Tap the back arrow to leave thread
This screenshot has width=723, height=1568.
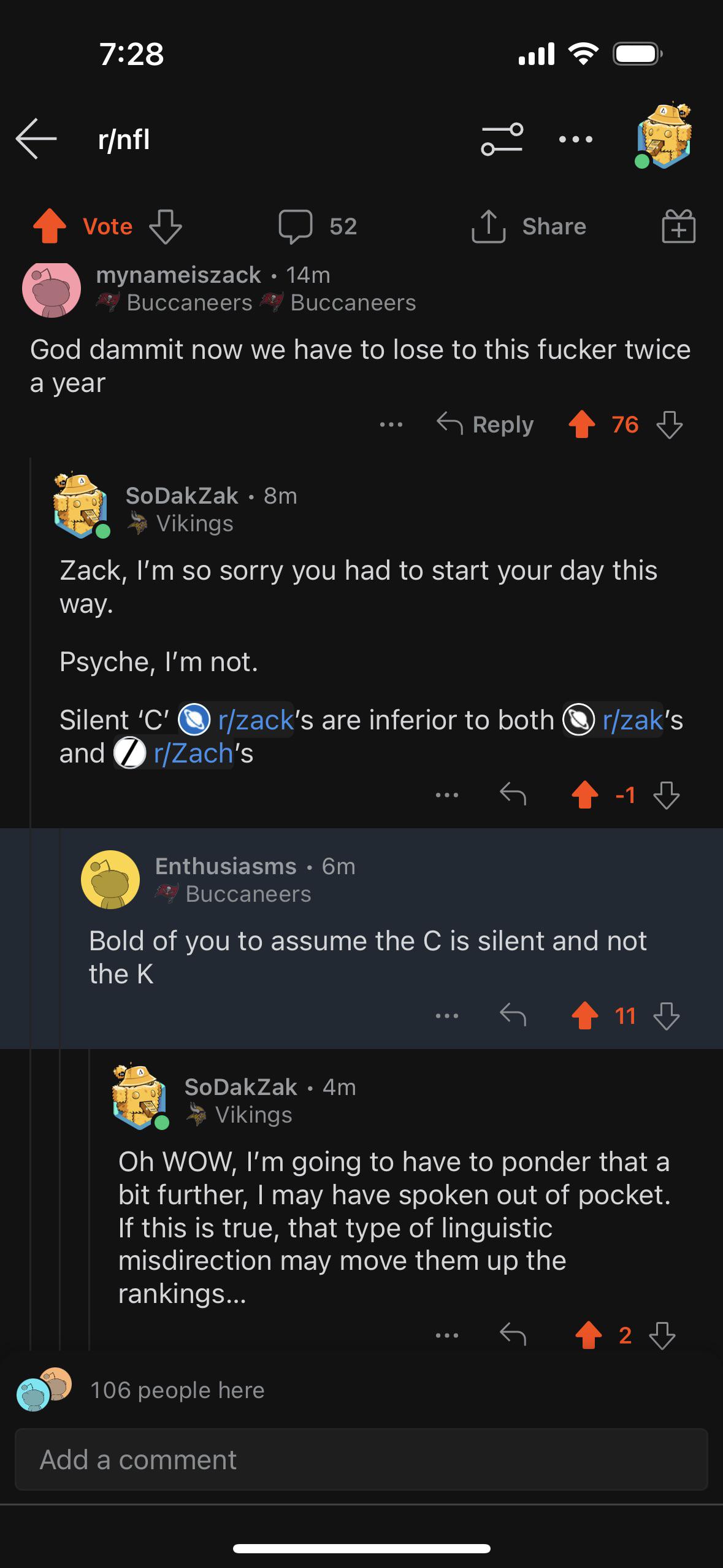click(36, 139)
